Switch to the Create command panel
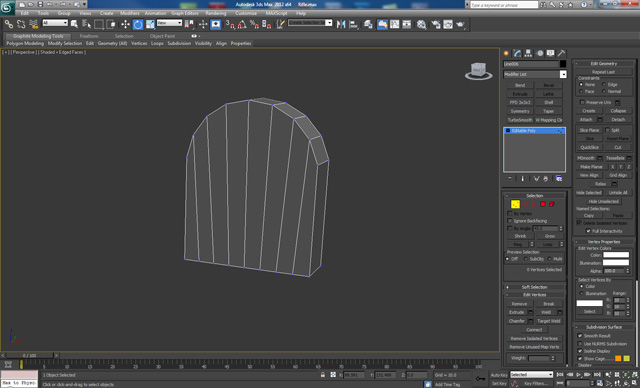 tap(507, 53)
